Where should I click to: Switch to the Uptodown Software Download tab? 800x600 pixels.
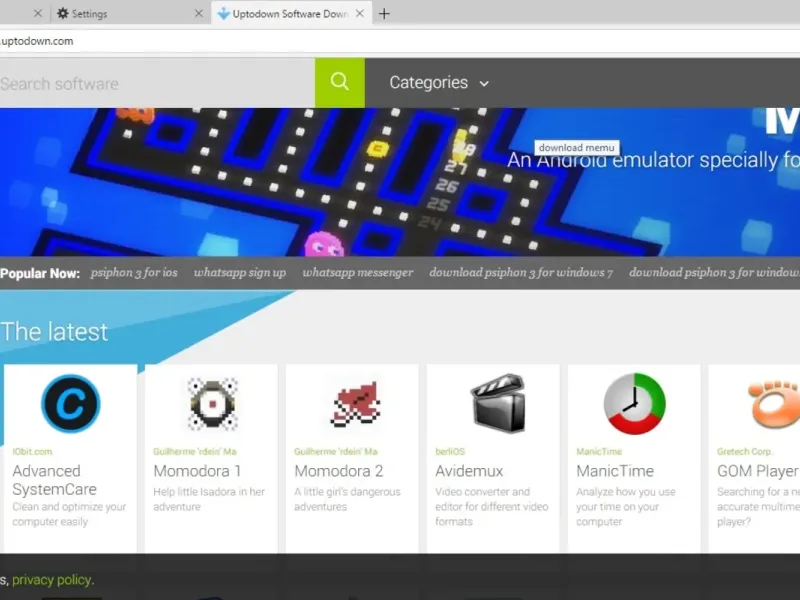[291, 14]
